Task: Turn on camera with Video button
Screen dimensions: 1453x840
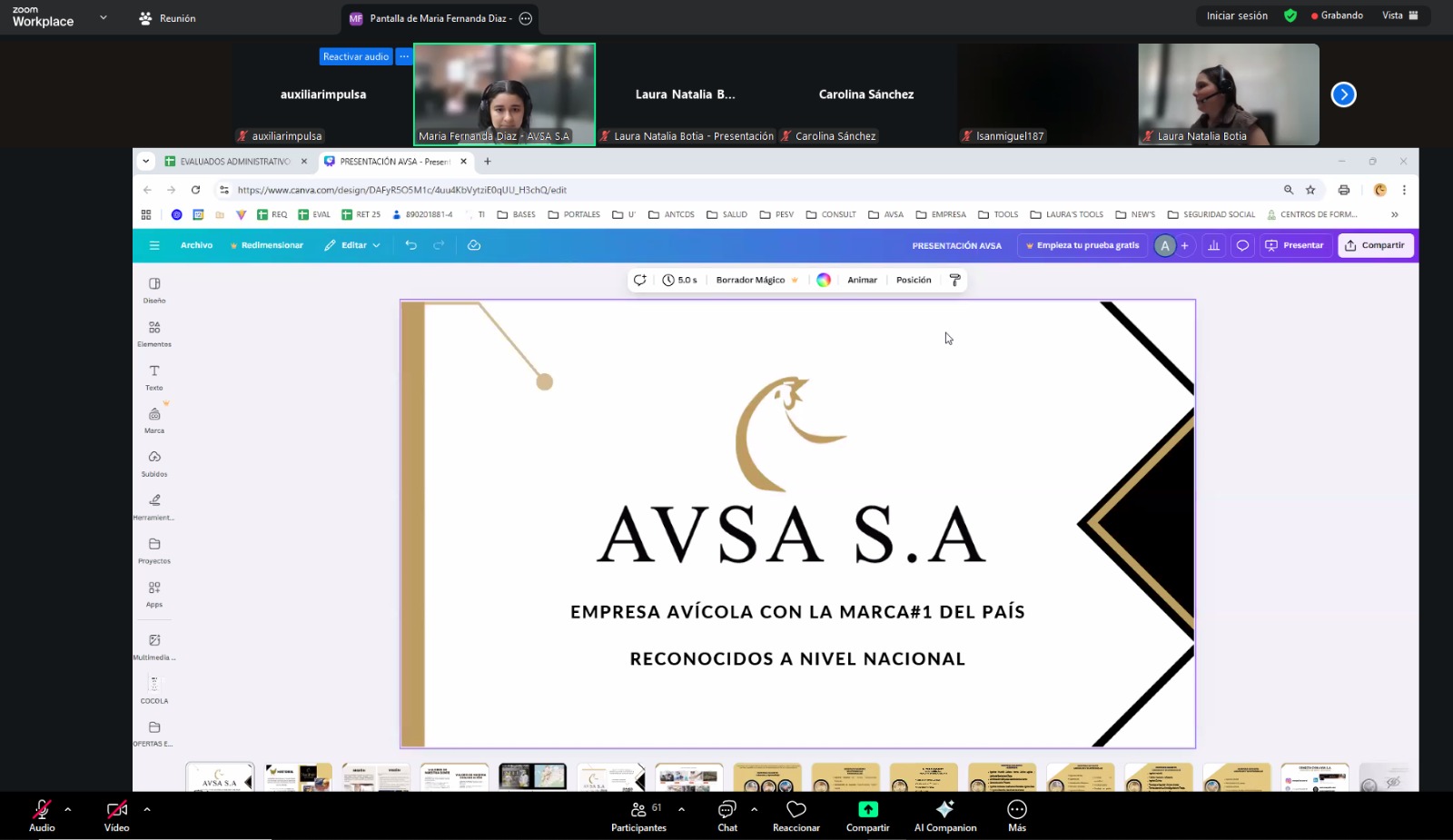Action: [116, 815]
